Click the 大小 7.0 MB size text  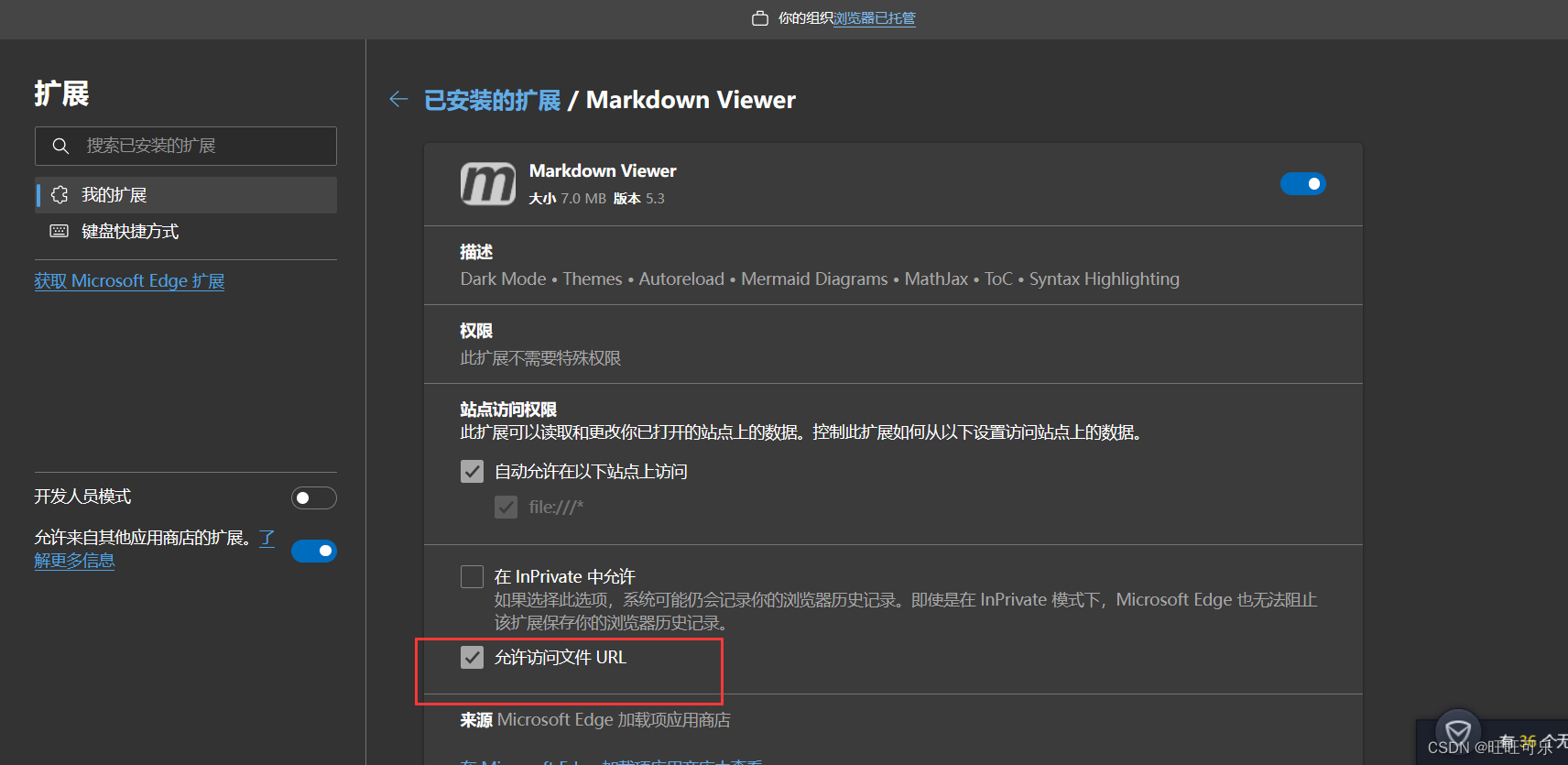(x=568, y=199)
